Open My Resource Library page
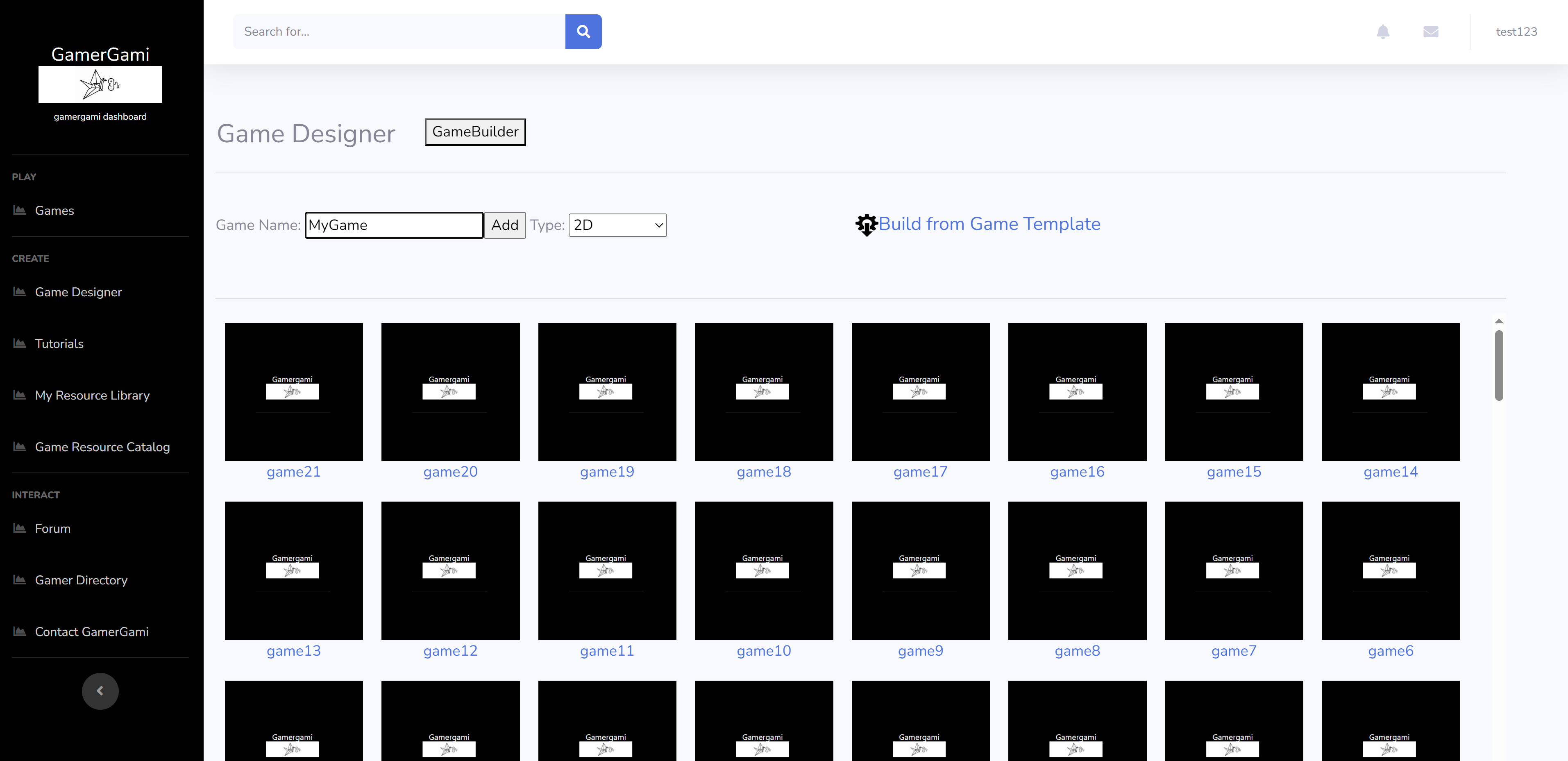 (x=92, y=396)
